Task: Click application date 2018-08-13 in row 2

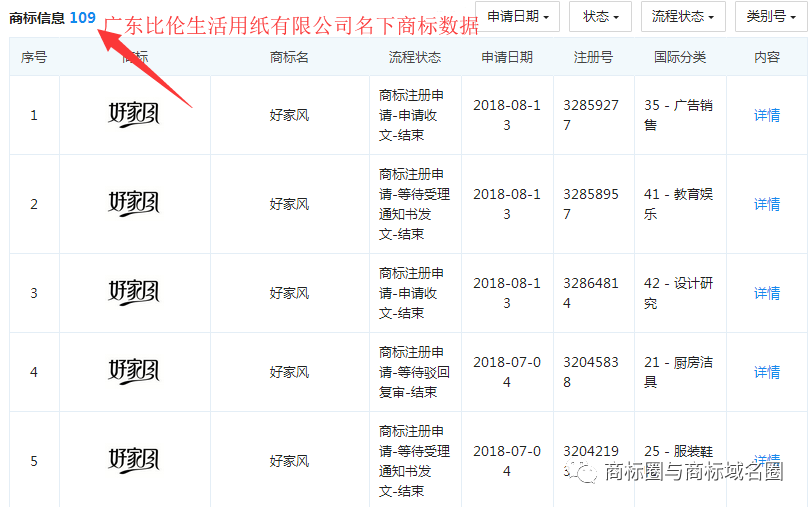Action: coord(507,204)
